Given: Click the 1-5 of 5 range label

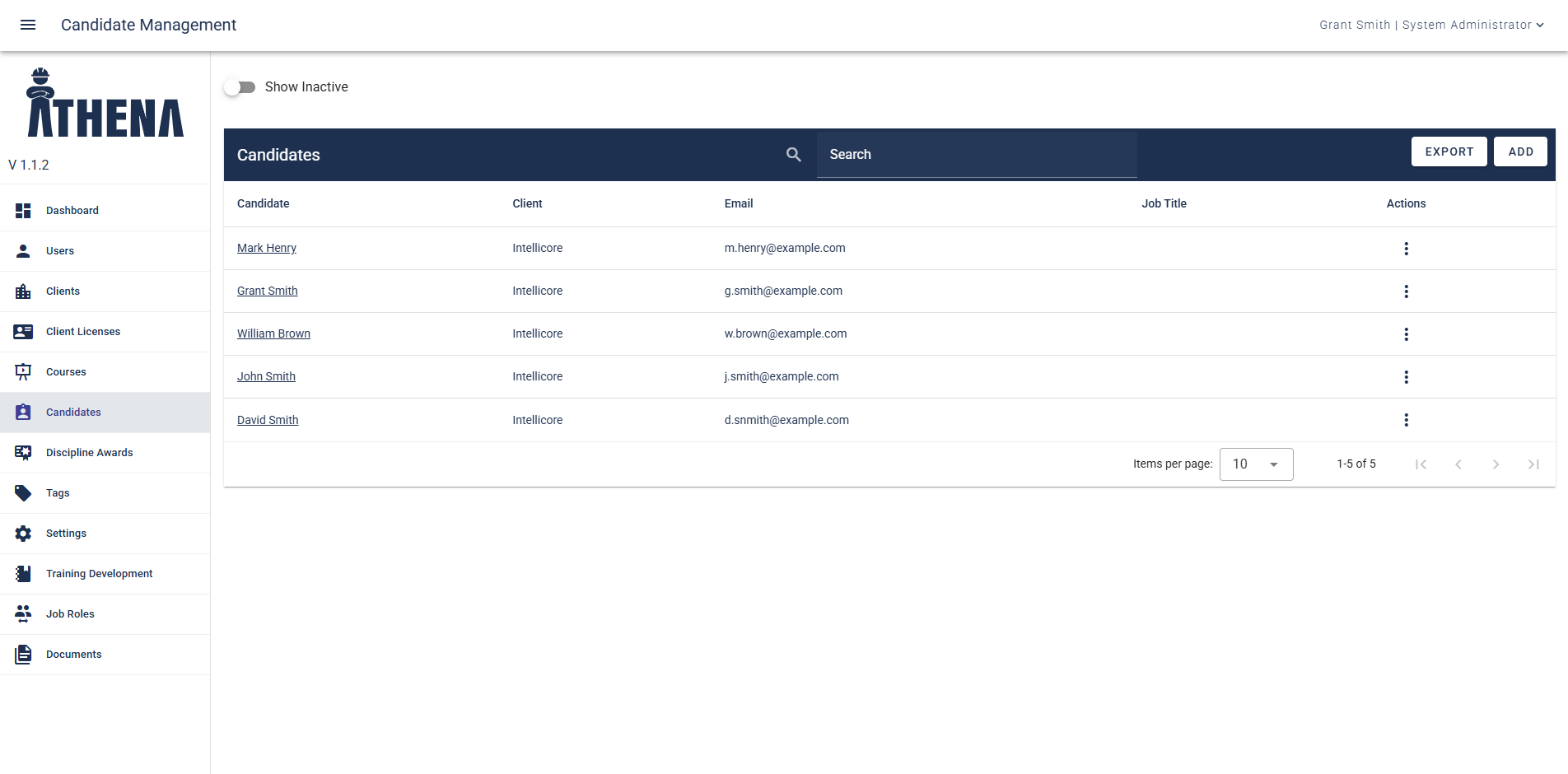Looking at the screenshot, I should pyautogui.click(x=1356, y=464).
